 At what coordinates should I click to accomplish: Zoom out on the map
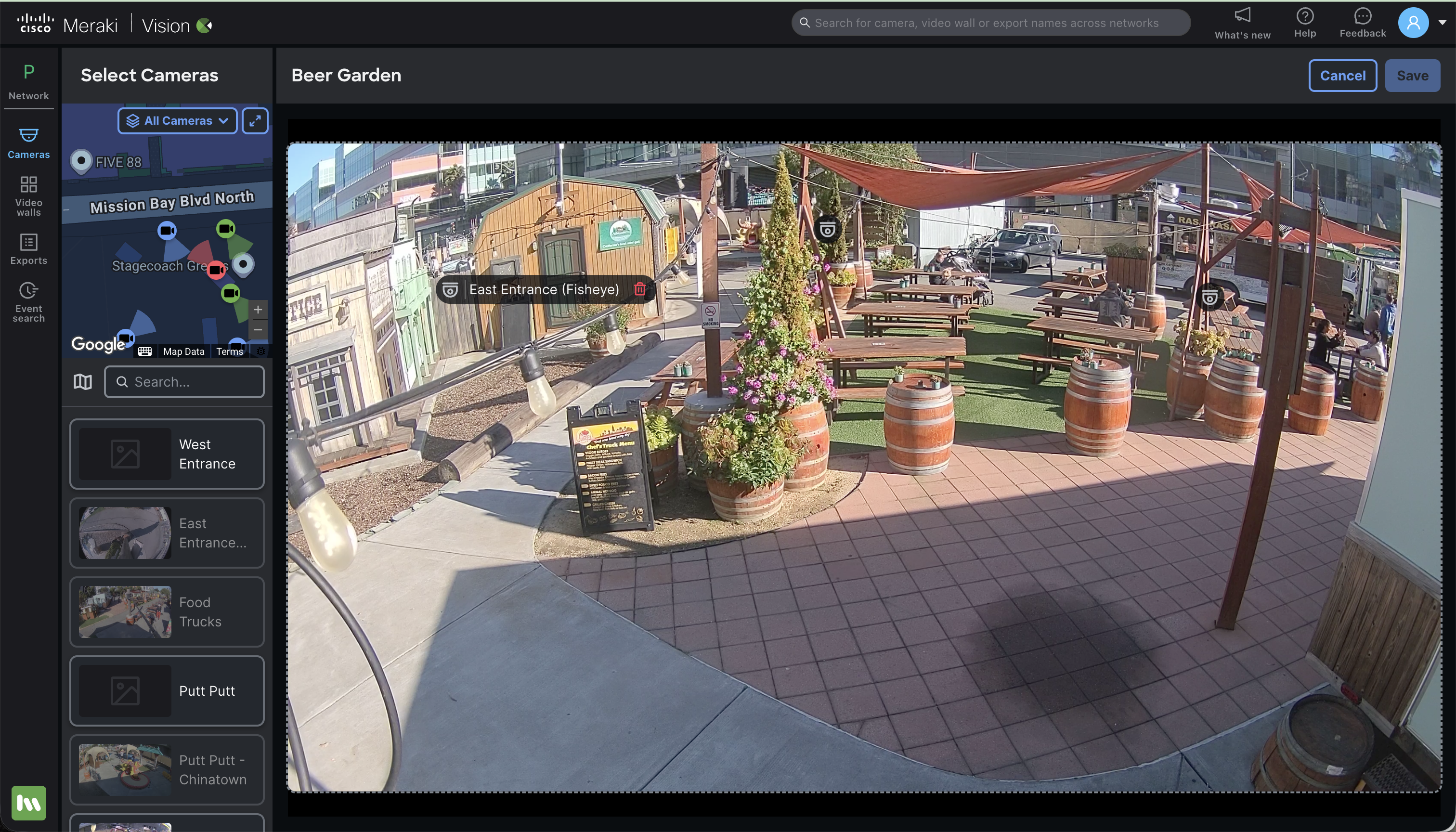[258, 330]
